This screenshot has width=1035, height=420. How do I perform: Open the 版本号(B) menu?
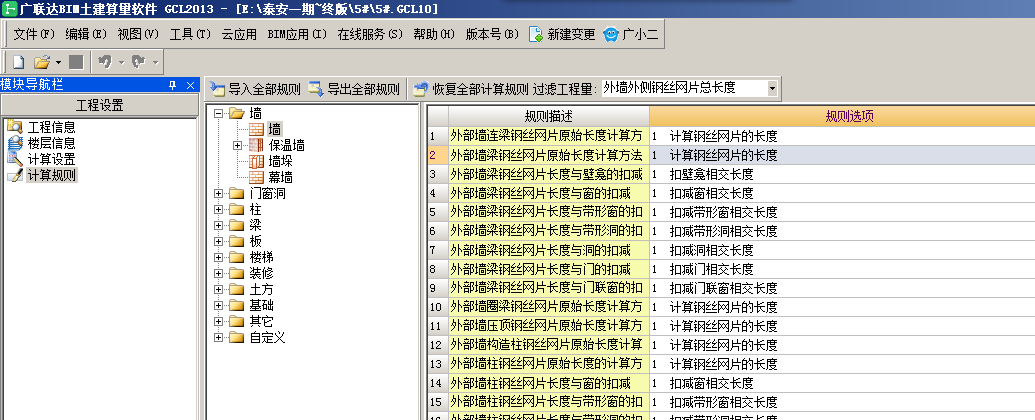tap(492, 34)
